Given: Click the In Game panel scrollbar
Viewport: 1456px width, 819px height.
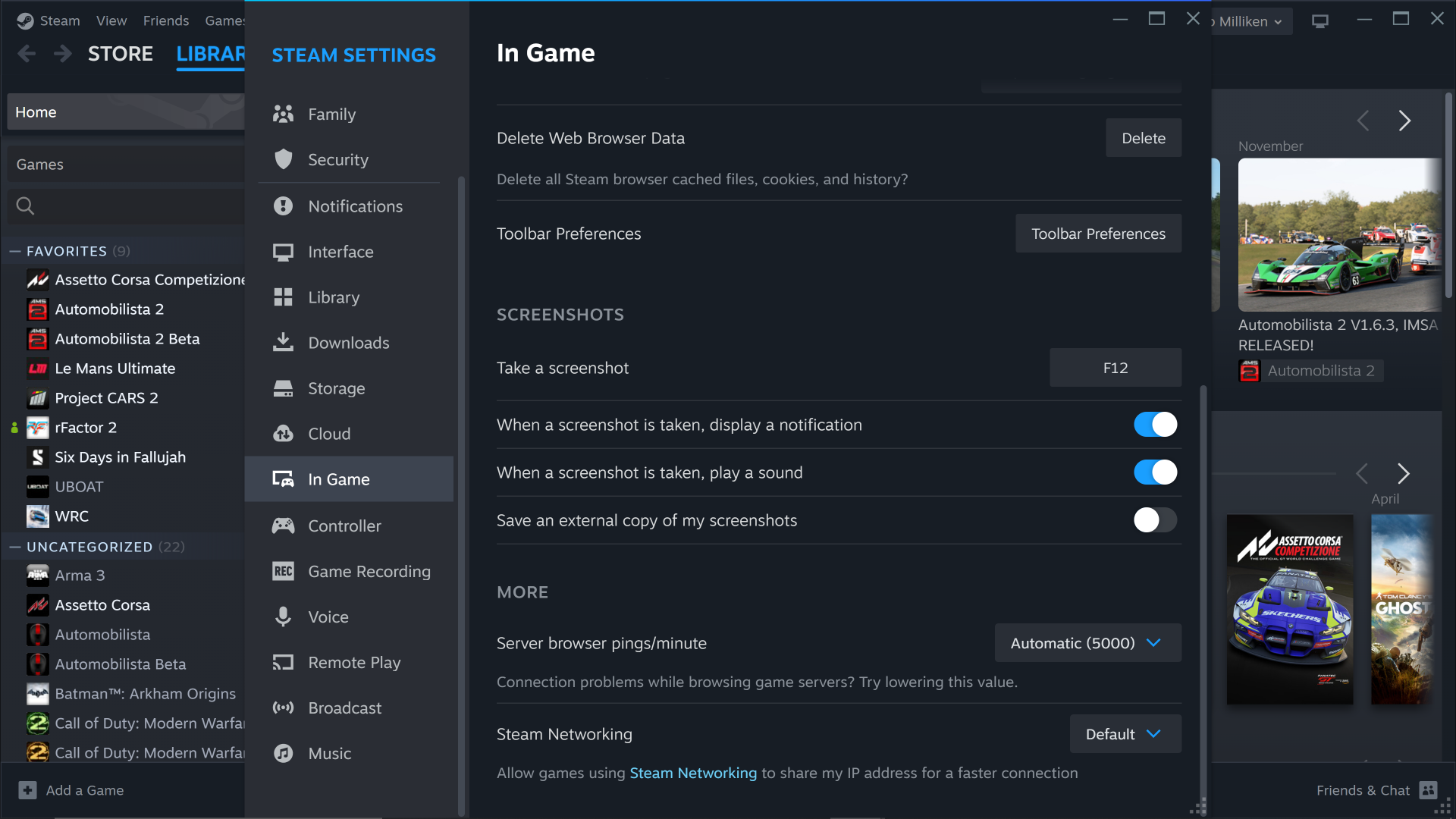Looking at the screenshot, I should (1203, 599).
